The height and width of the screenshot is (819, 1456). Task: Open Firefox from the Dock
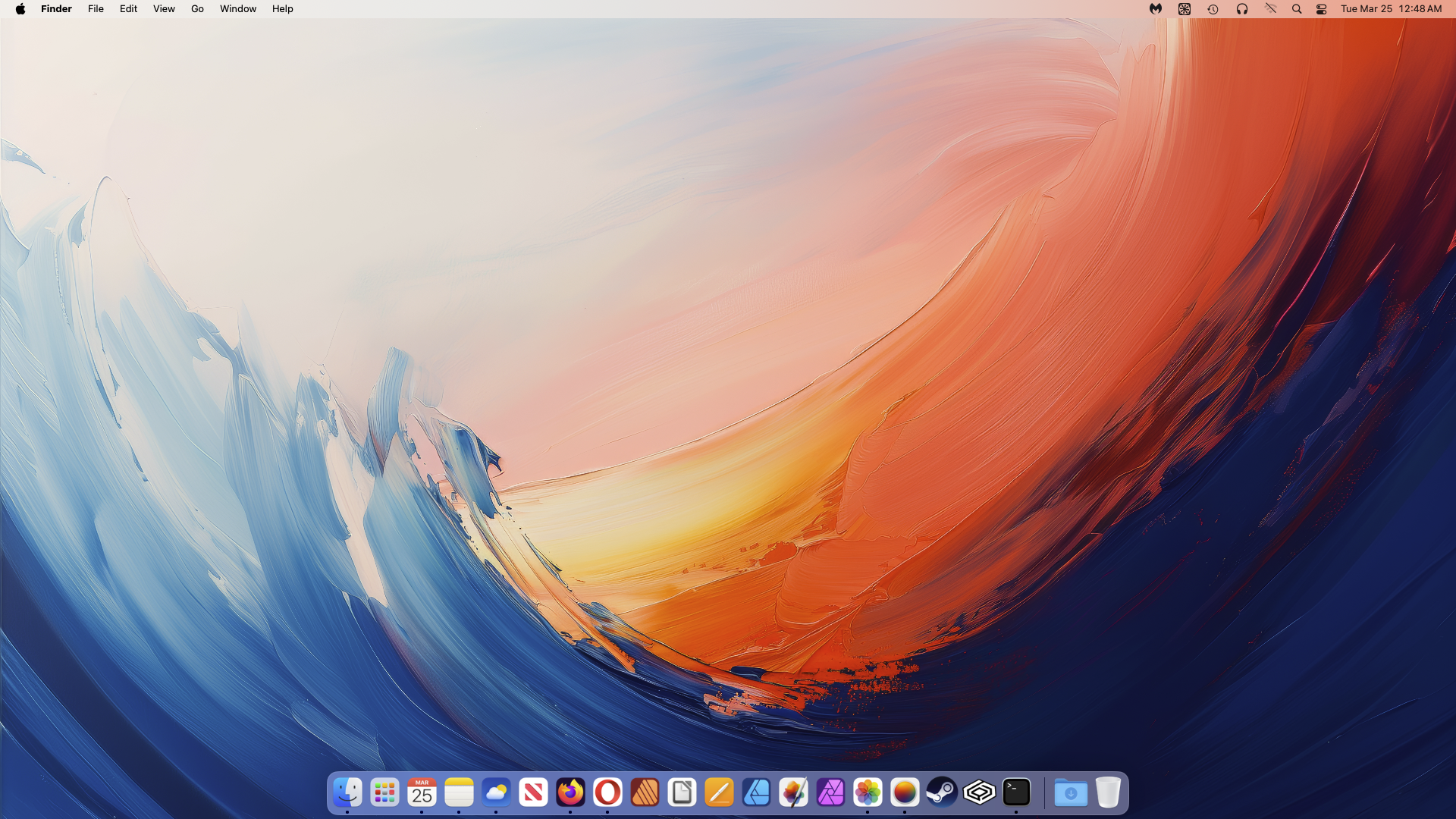[570, 793]
